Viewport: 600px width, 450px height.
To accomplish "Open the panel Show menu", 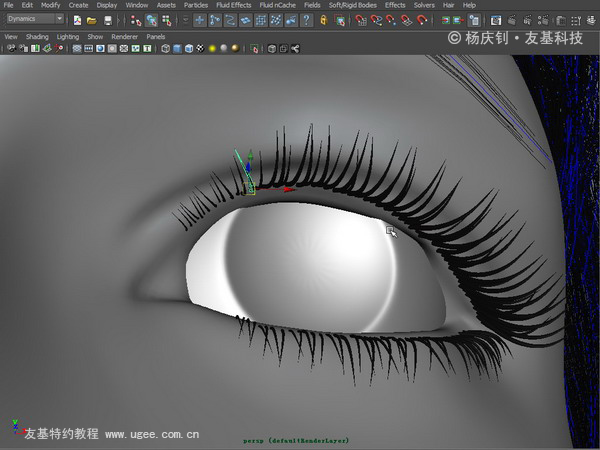I will [x=95, y=37].
